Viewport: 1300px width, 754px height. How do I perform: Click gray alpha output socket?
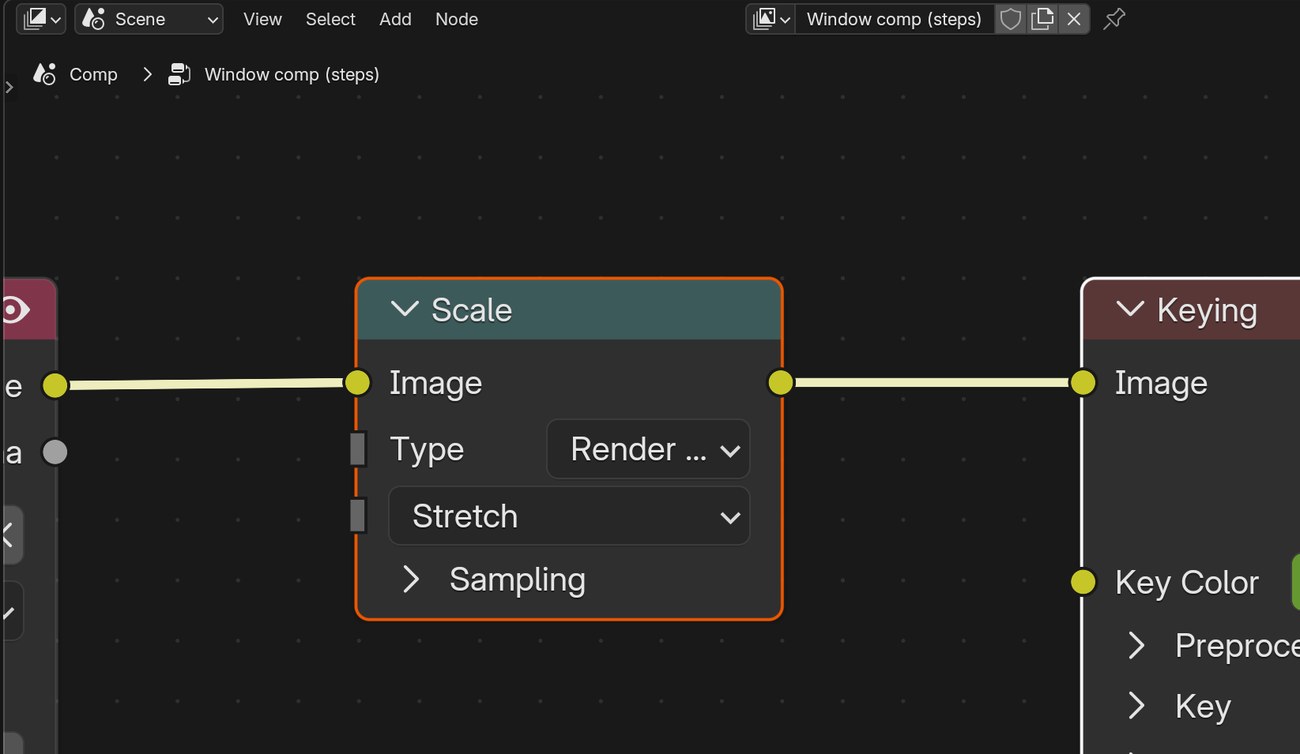(x=55, y=452)
